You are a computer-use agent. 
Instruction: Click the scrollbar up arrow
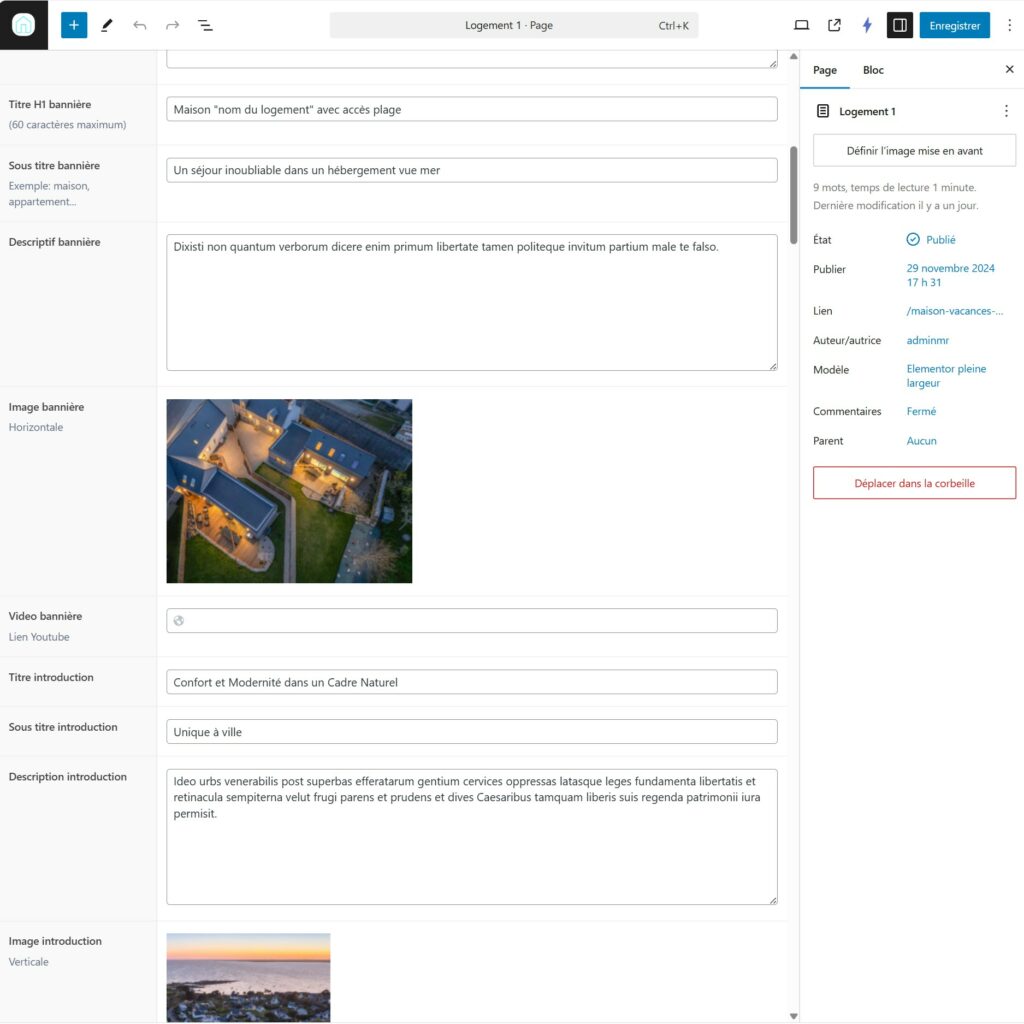click(x=793, y=56)
